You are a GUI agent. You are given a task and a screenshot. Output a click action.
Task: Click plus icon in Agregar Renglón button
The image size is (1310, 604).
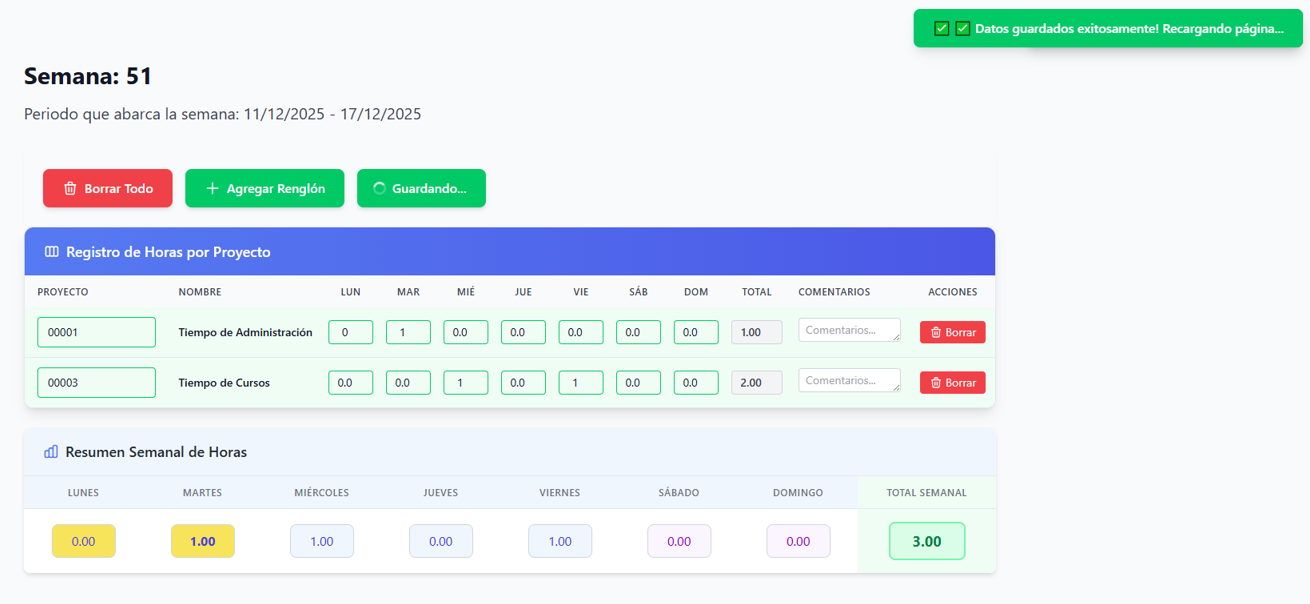[x=212, y=189]
